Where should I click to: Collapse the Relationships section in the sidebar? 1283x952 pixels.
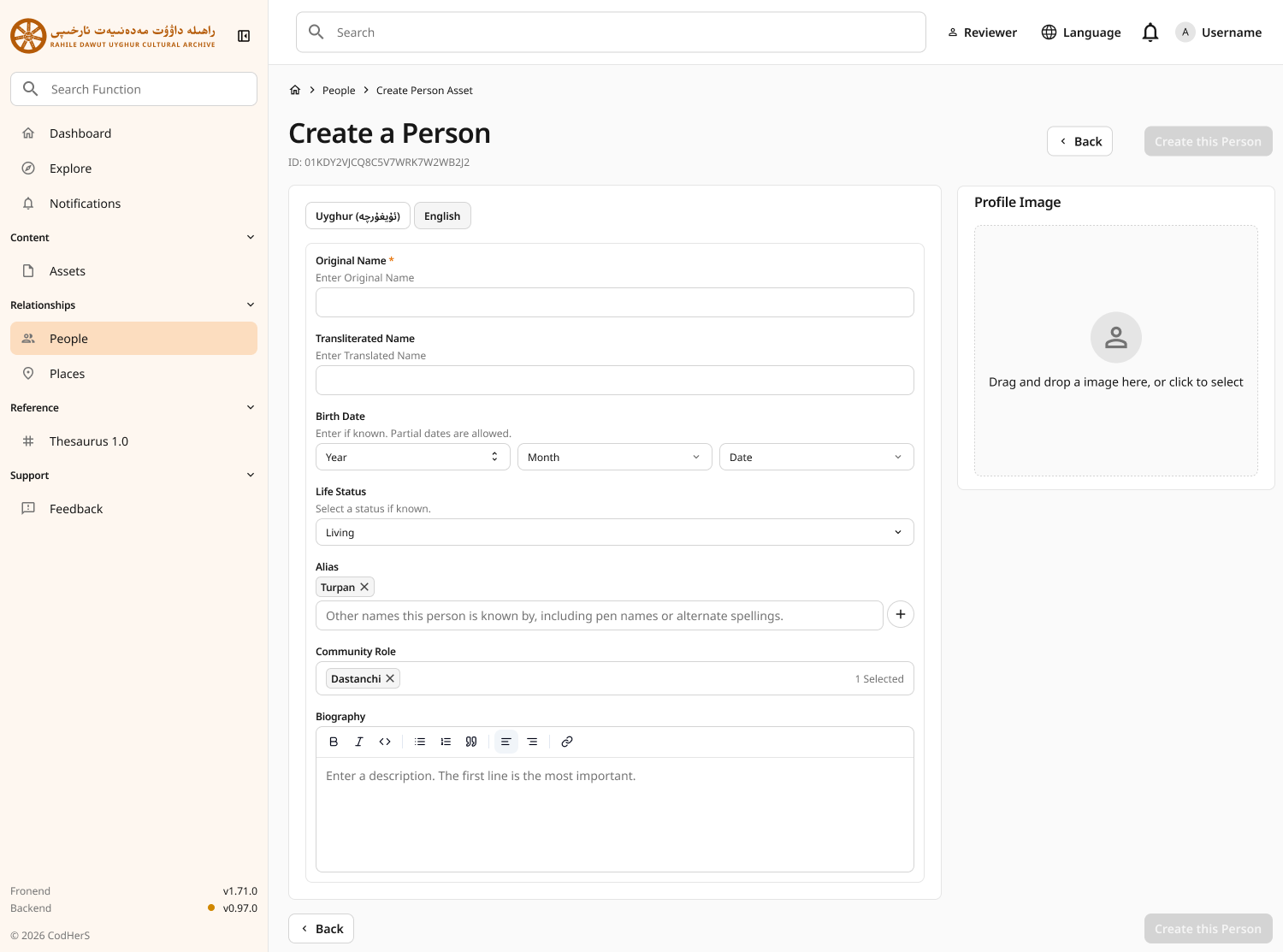tap(250, 305)
